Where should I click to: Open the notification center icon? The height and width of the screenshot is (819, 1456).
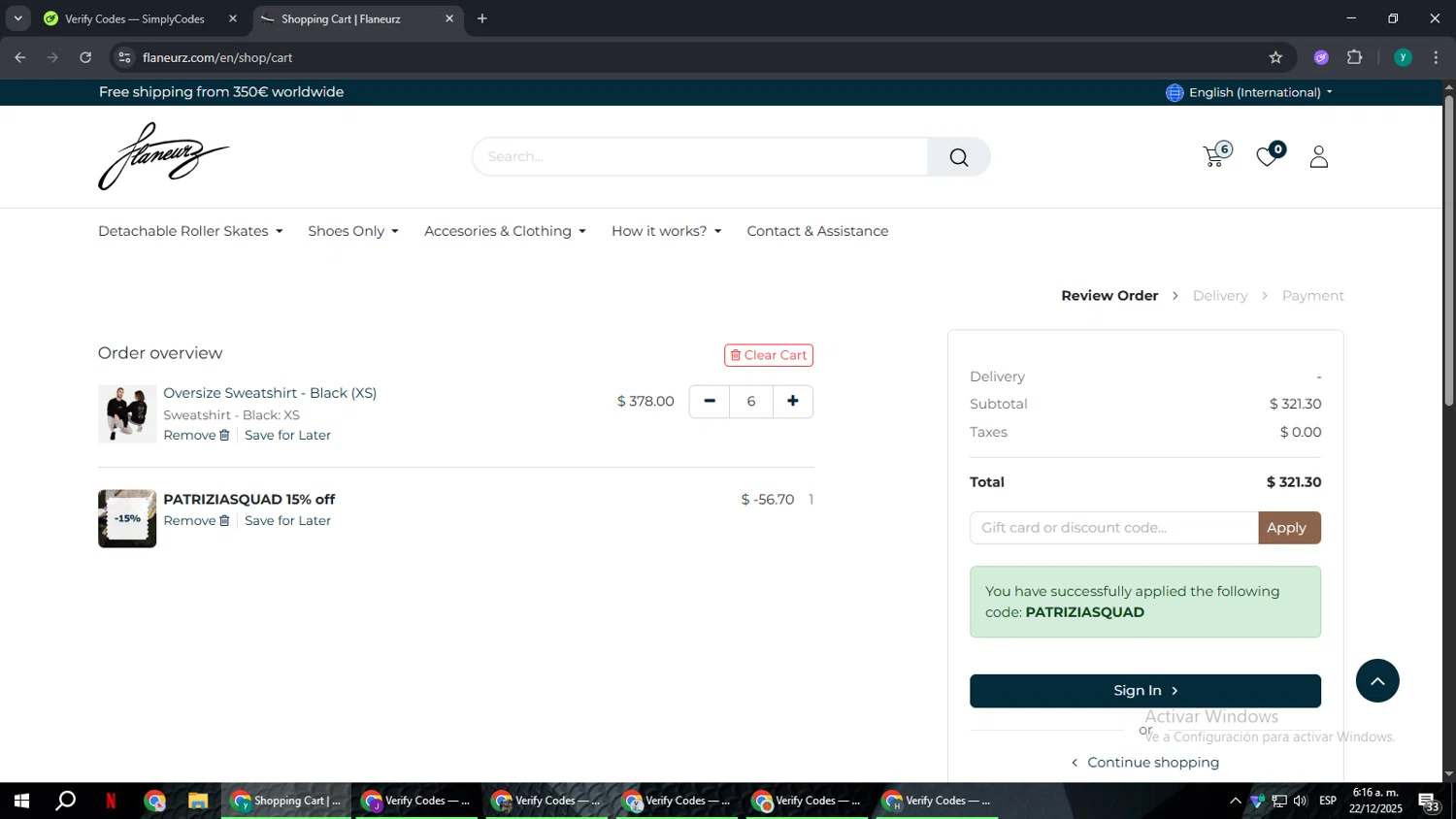pos(1430,802)
